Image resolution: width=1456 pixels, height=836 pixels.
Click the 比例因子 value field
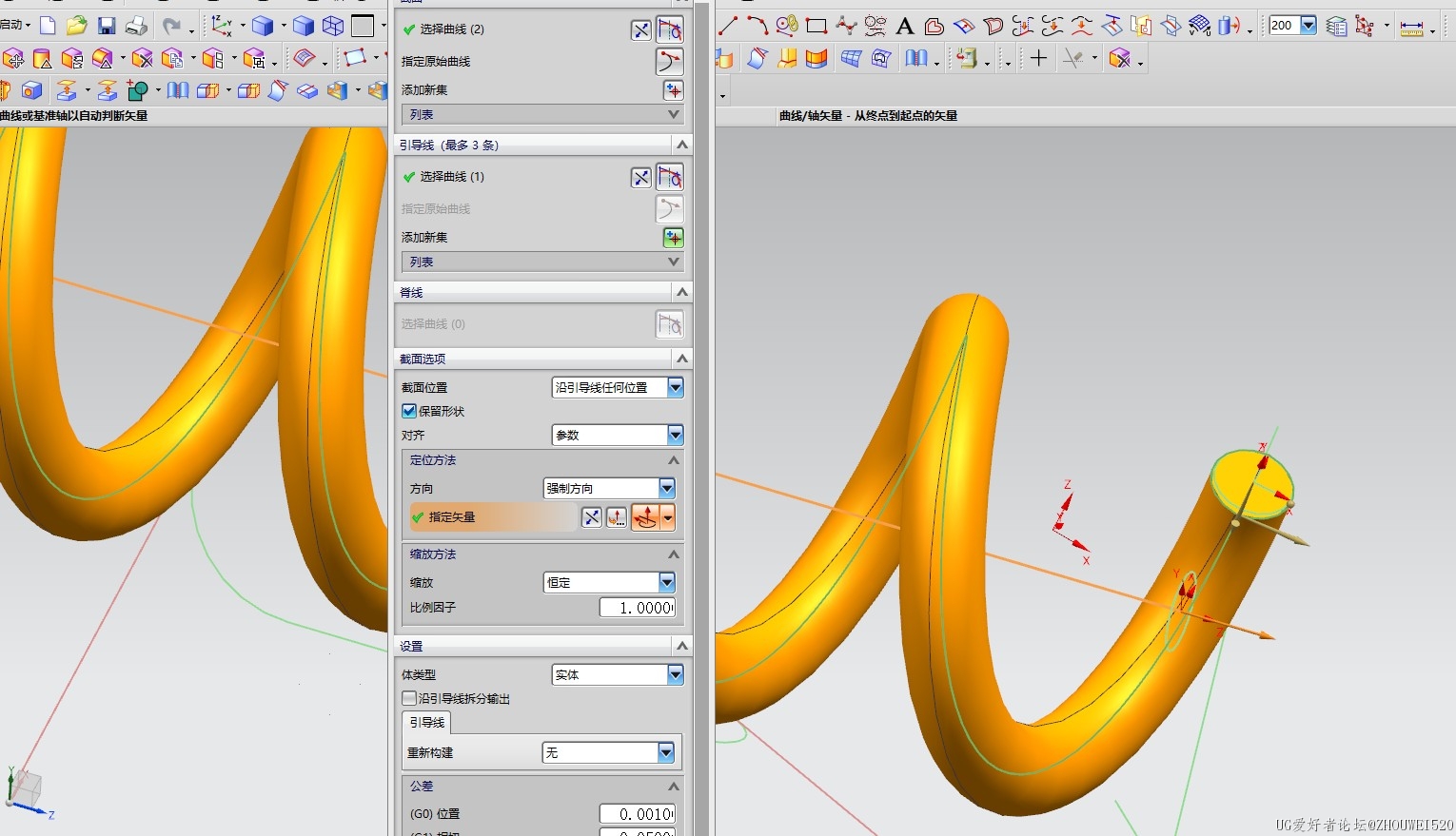[638, 607]
